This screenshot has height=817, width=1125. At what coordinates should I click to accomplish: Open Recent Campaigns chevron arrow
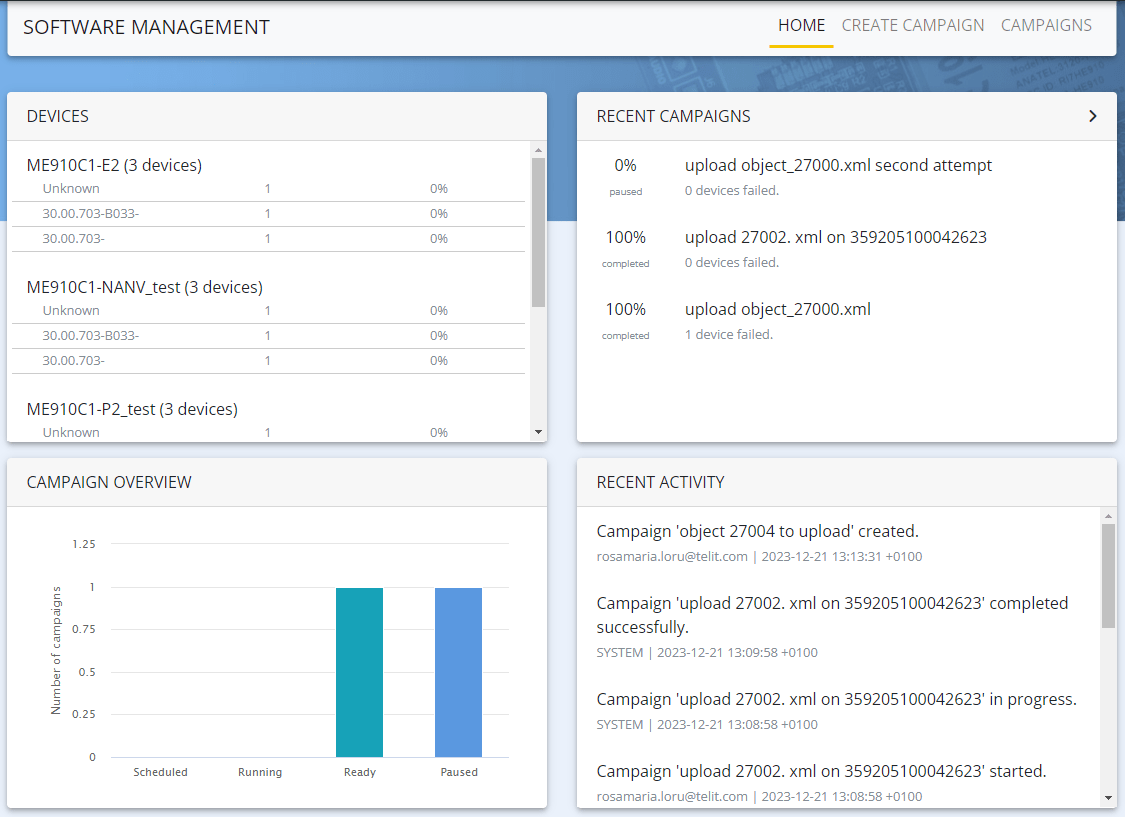(1092, 116)
